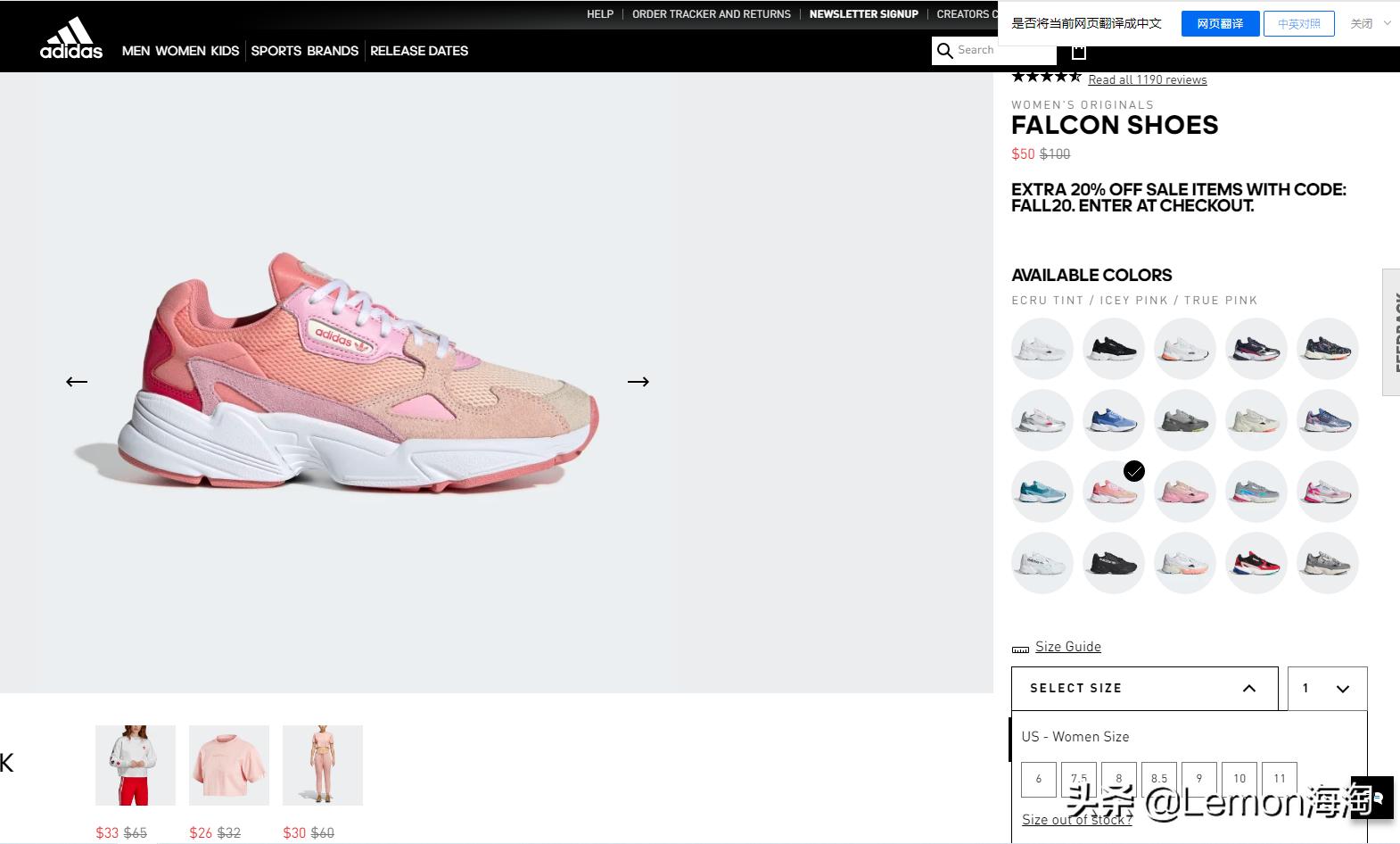Open the WOMEN menu
This screenshot has height=844, width=1400.
tap(181, 51)
